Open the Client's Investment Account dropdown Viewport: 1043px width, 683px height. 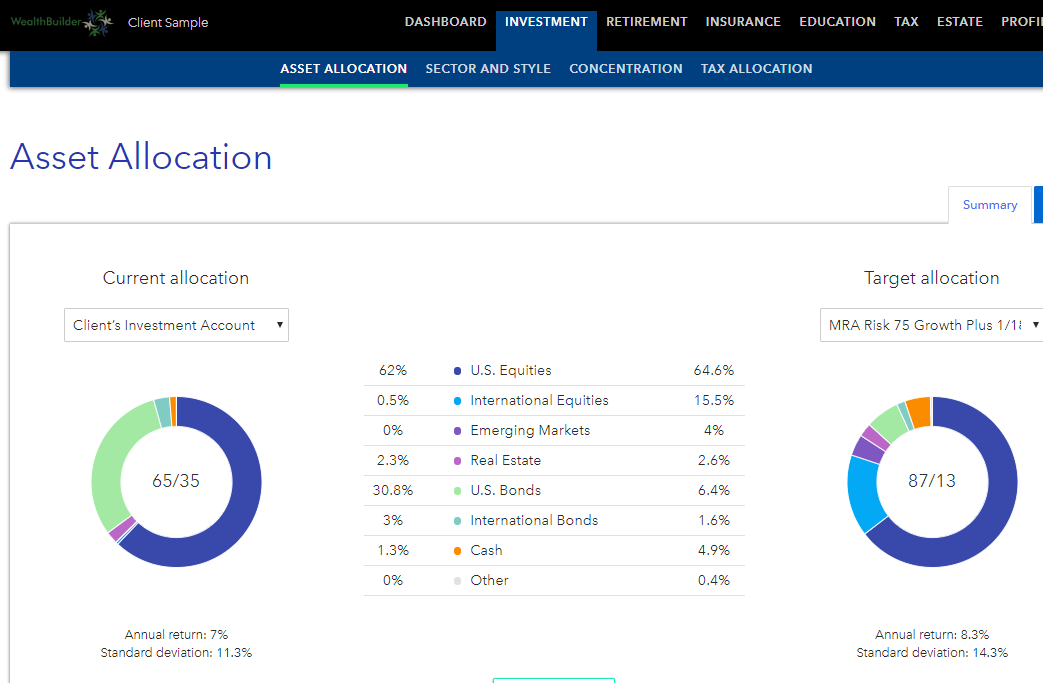(176, 325)
